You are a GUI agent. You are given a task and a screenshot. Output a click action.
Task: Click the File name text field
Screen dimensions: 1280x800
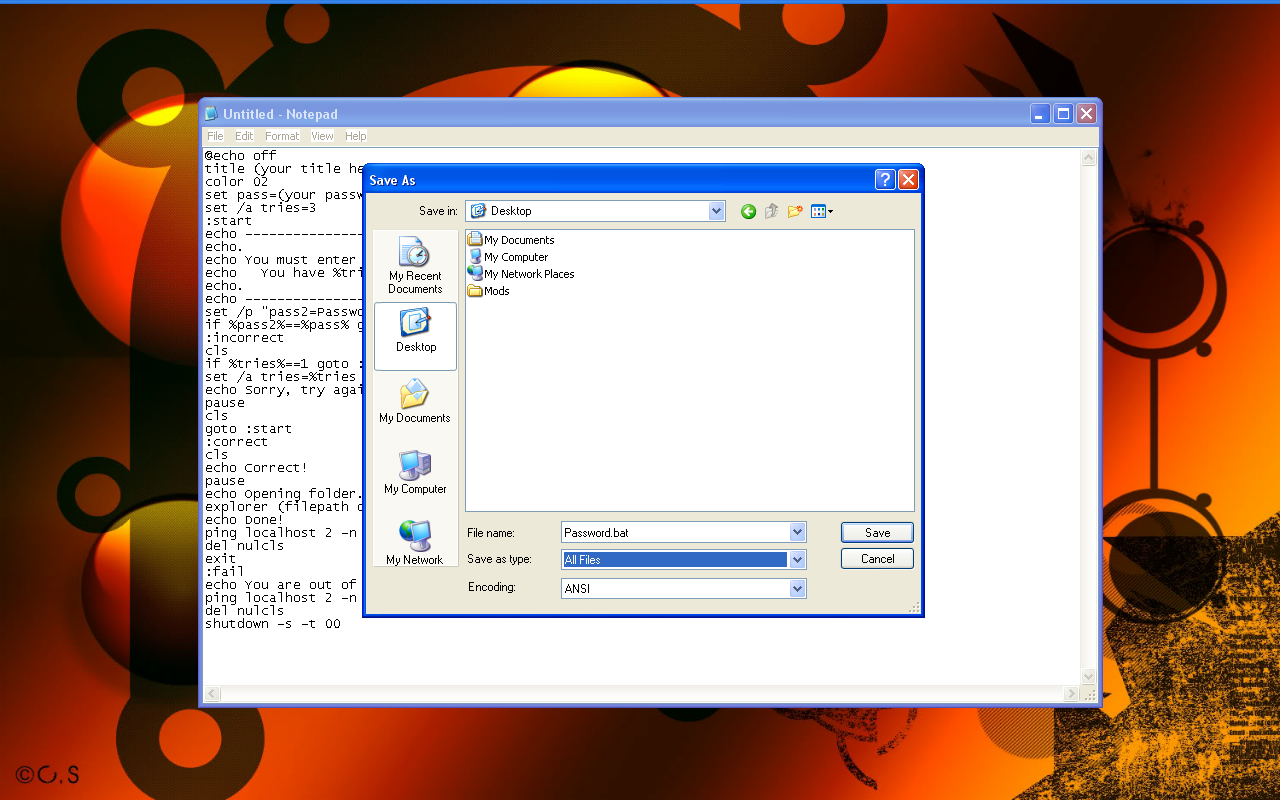675,533
